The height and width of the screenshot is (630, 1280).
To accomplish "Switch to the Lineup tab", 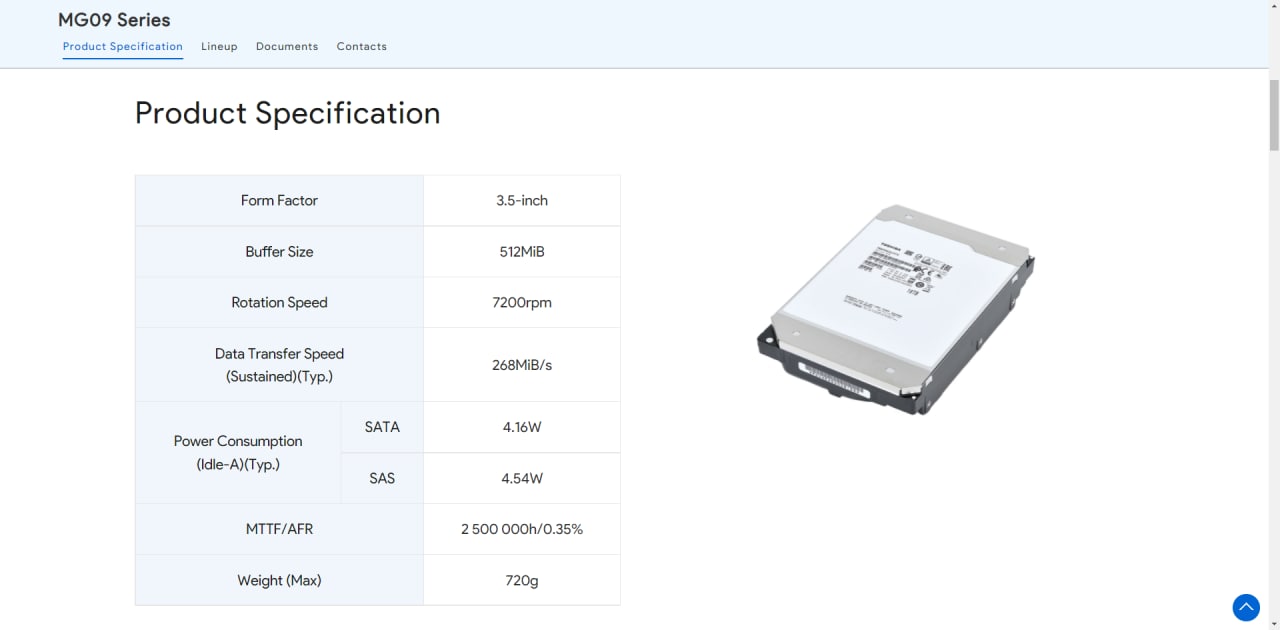I will click(219, 46).
